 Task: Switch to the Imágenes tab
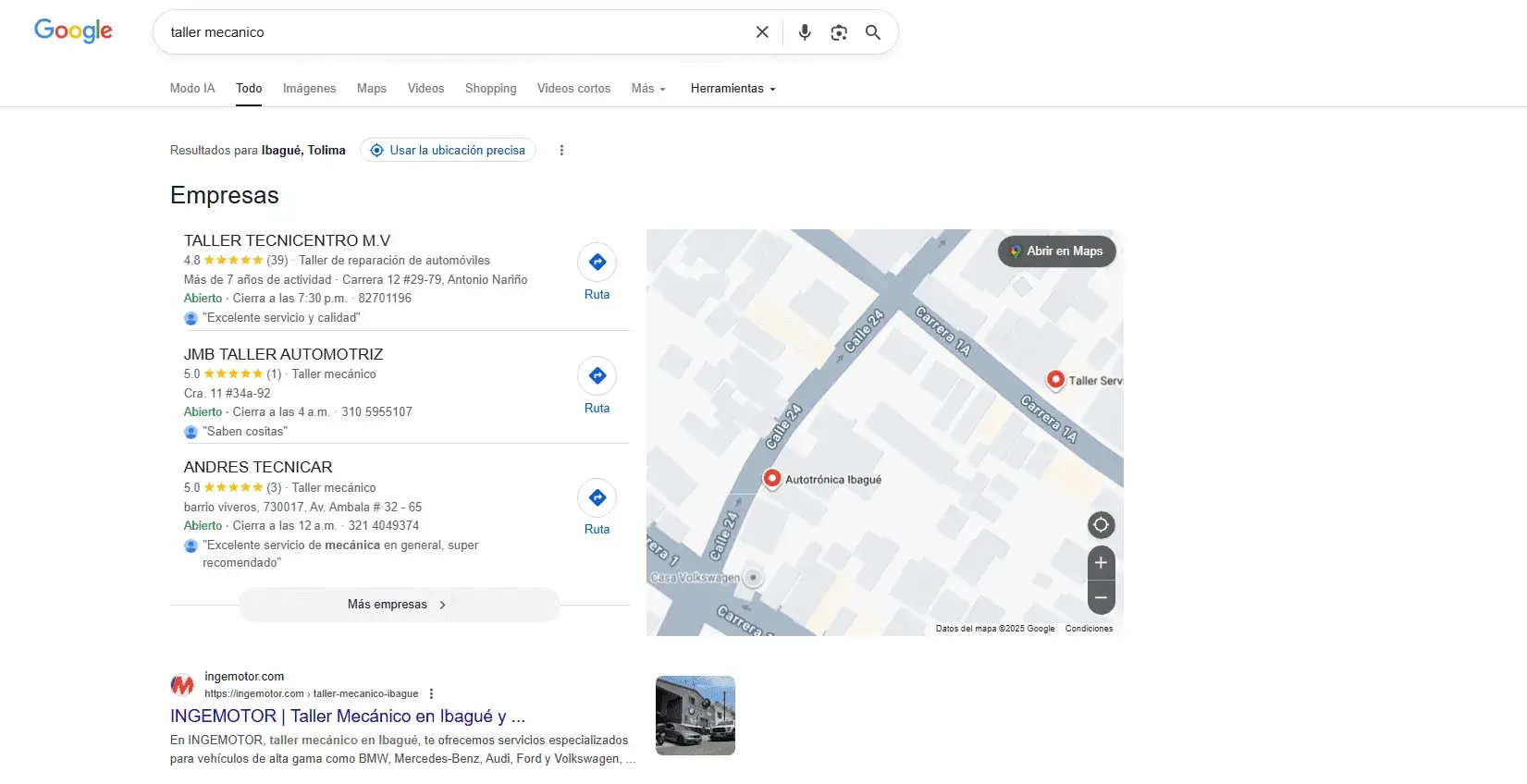point(309,89)
